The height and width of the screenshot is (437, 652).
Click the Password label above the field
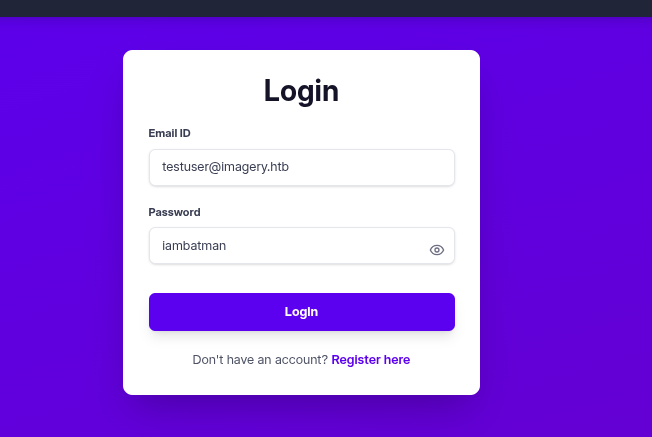click(174, 212)
